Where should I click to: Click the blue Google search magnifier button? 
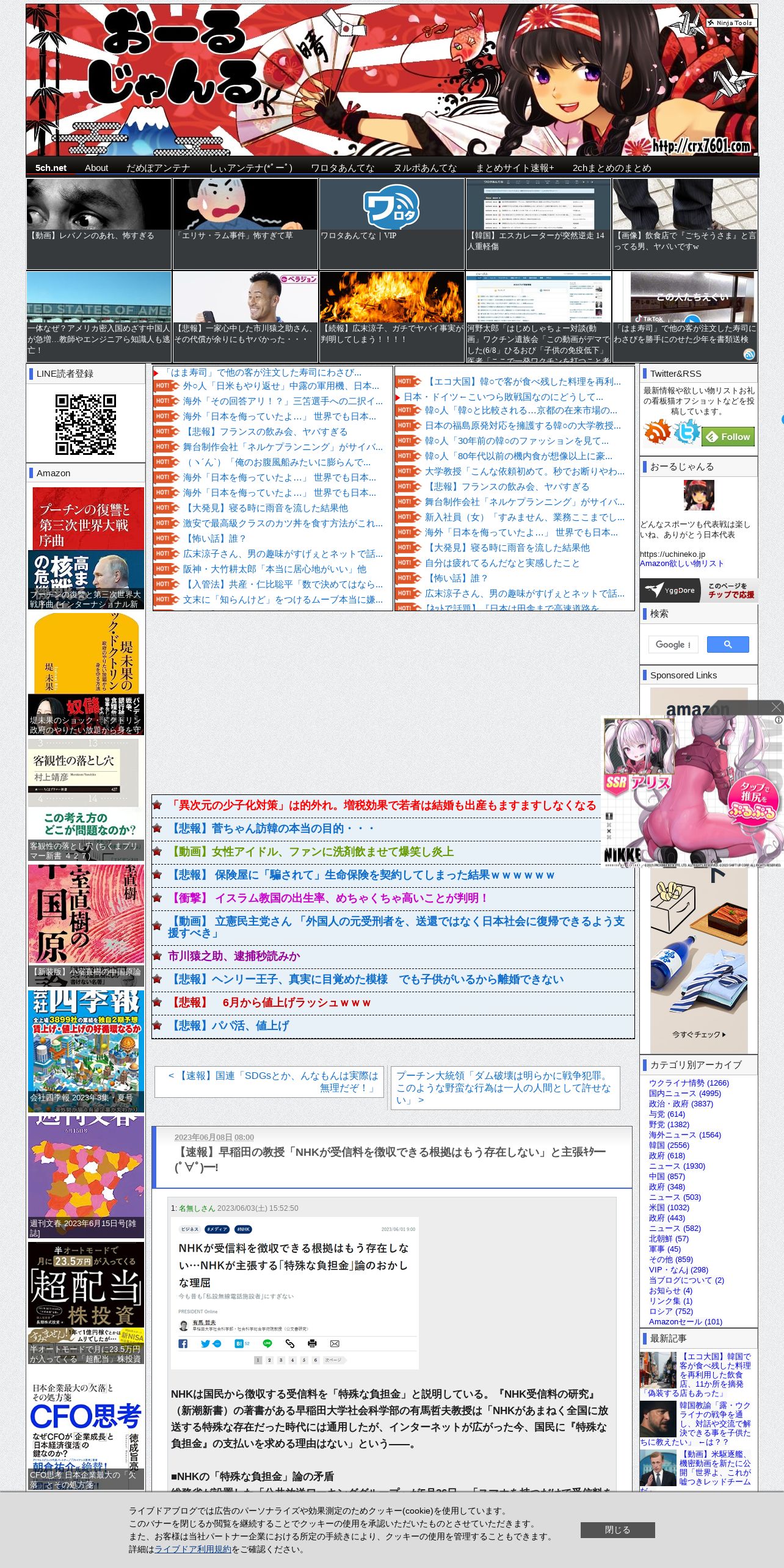pyautogui.click(x=728, y=644)
